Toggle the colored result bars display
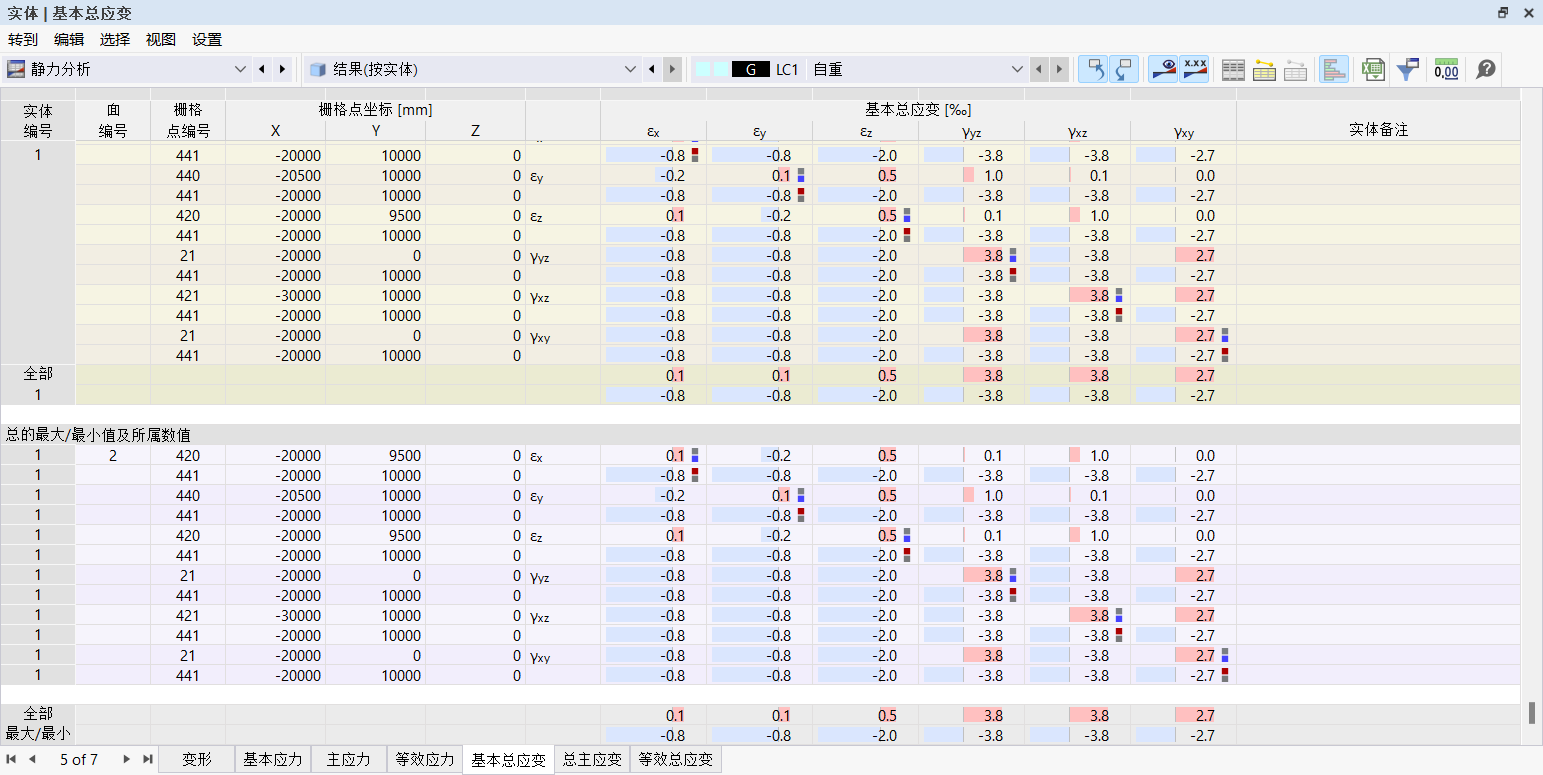This screenshot has width=1543, height=775. click(1333, 69)
